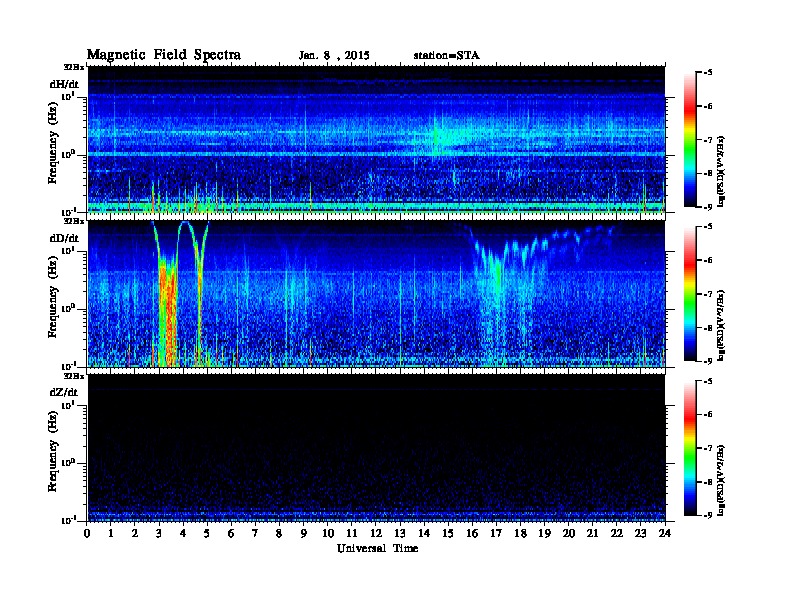This screenshot has height=612, width=792.
Task: Click the -5 label on dZ/dt color bar
Action: point(708,381)
